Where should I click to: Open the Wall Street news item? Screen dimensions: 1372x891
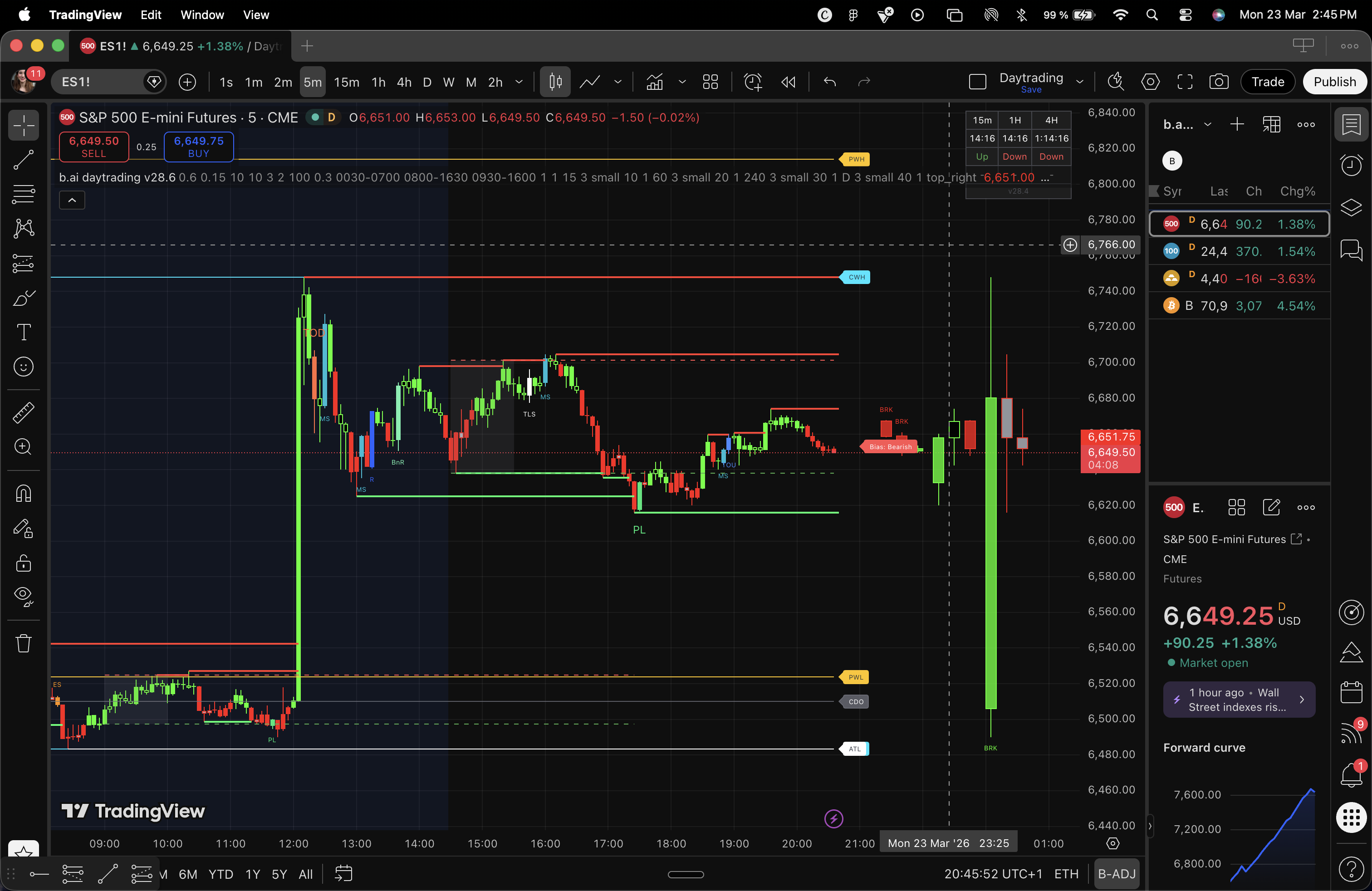[1240, 700]
